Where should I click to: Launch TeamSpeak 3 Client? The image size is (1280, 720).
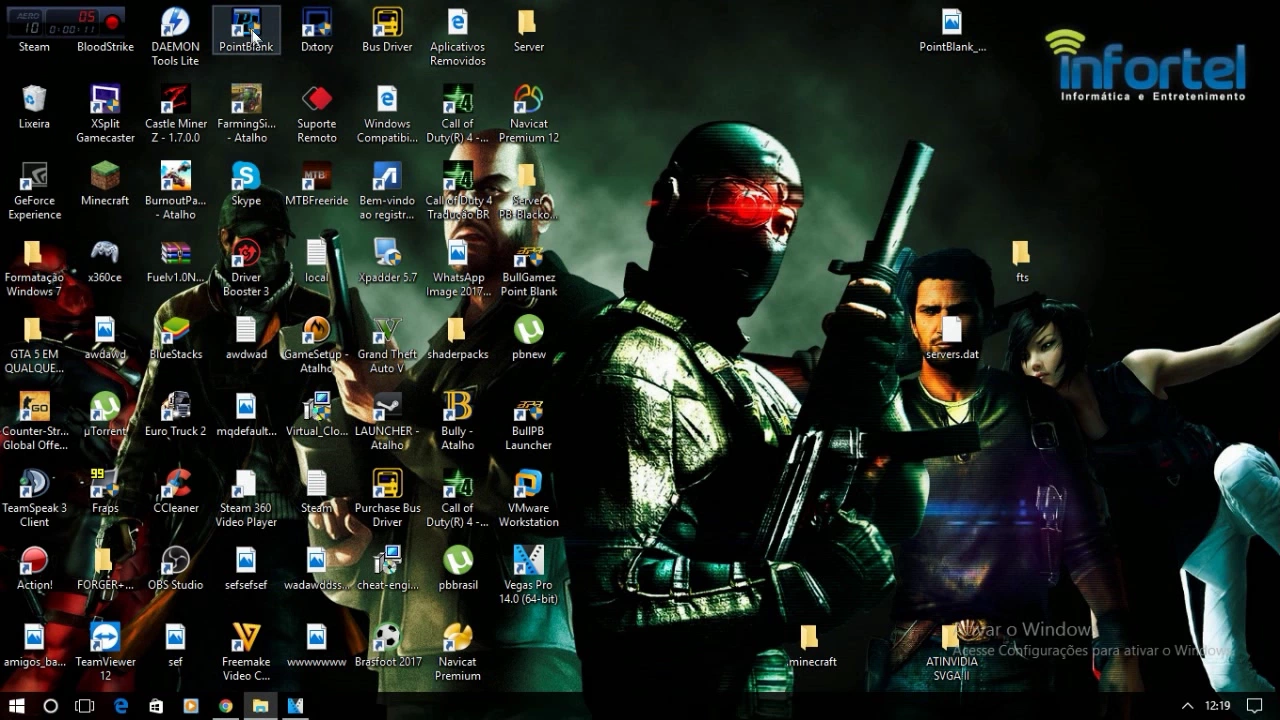pos(34,499)
